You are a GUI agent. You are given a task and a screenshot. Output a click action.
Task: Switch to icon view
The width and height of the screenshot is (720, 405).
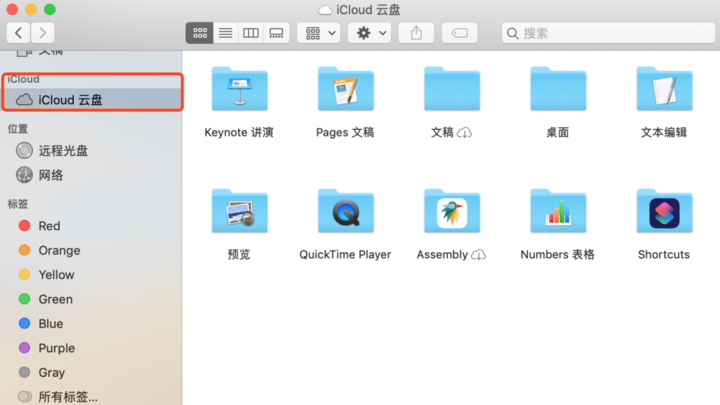click(200, 33)
